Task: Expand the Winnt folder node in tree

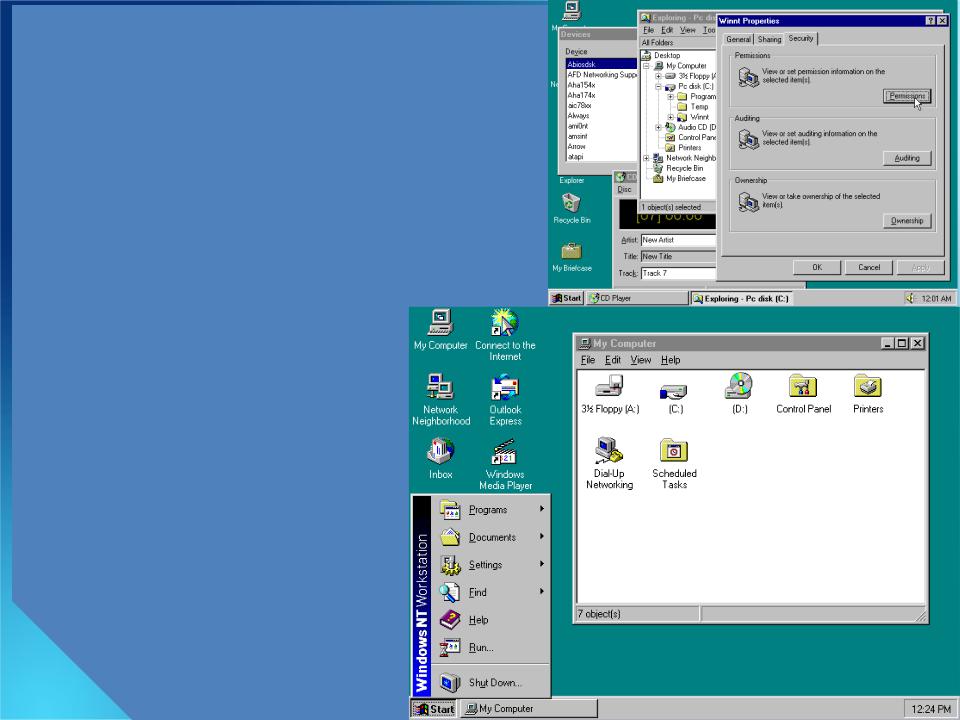Action: click(670, 117)
